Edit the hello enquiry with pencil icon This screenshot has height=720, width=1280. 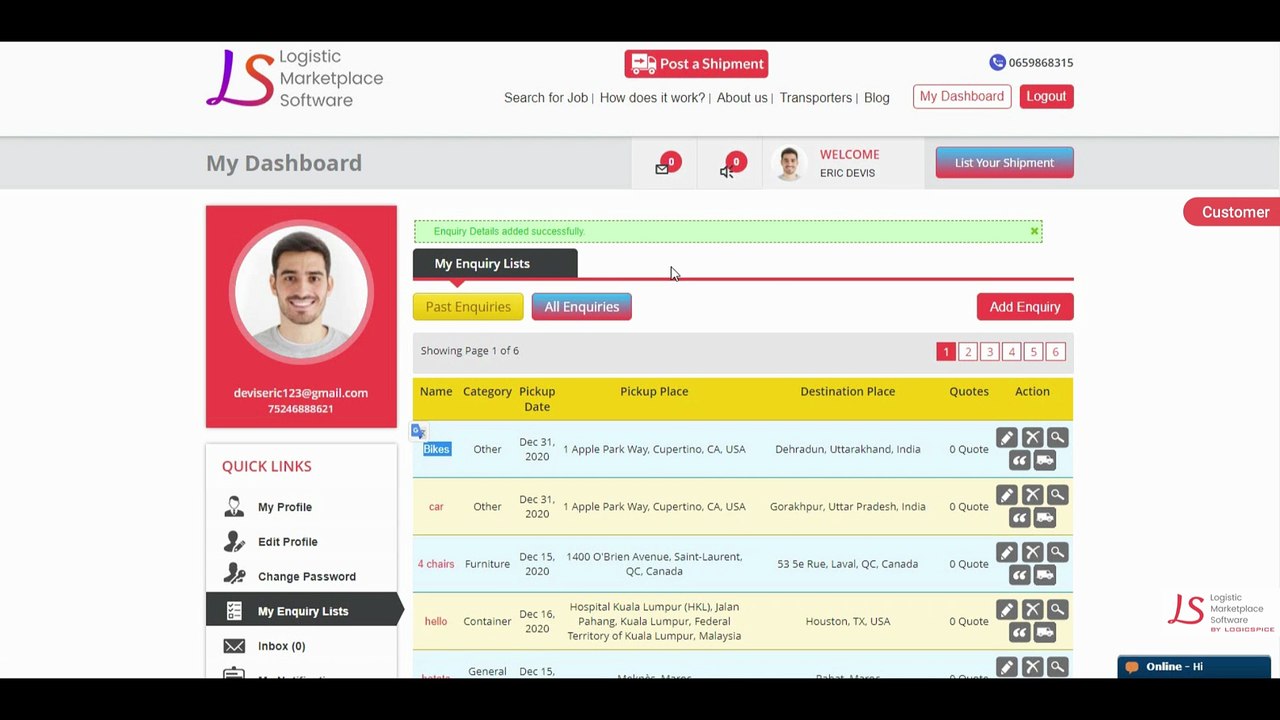(1007, 610)
